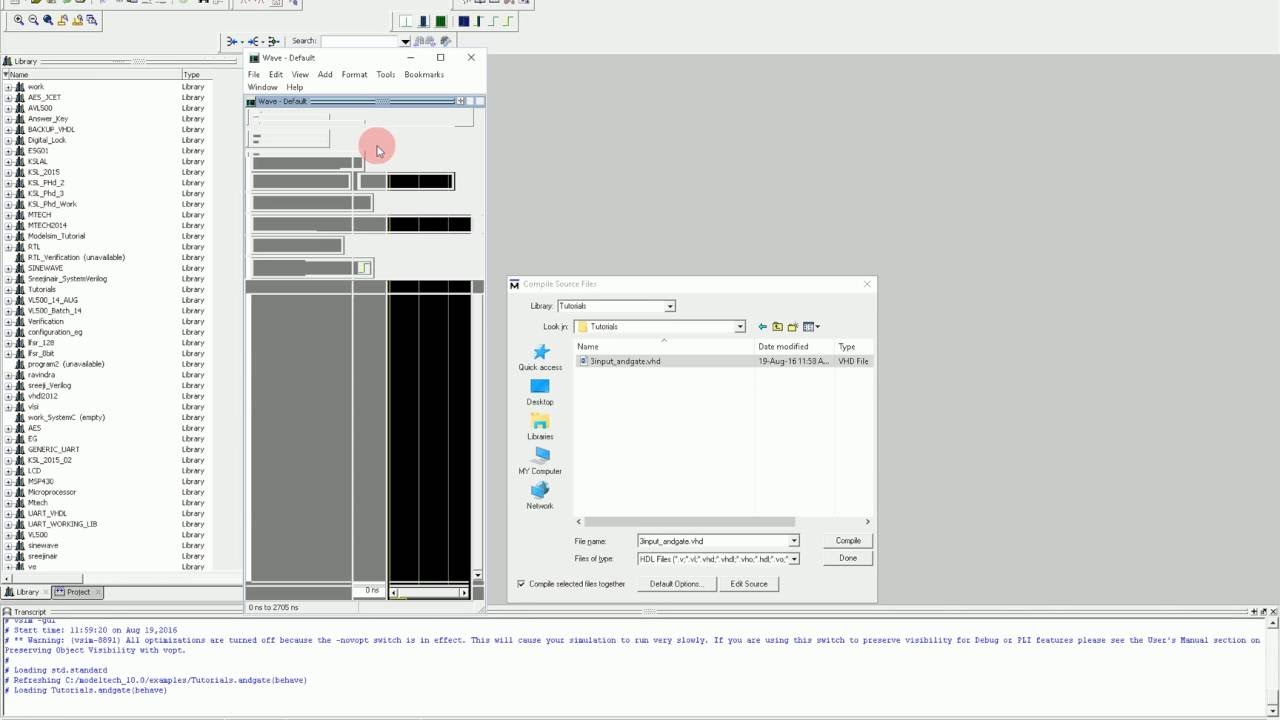This screenshot has width=1280, height=720.
Task: Expand the MSP430 library node
Action: click(x=8, y=482)
